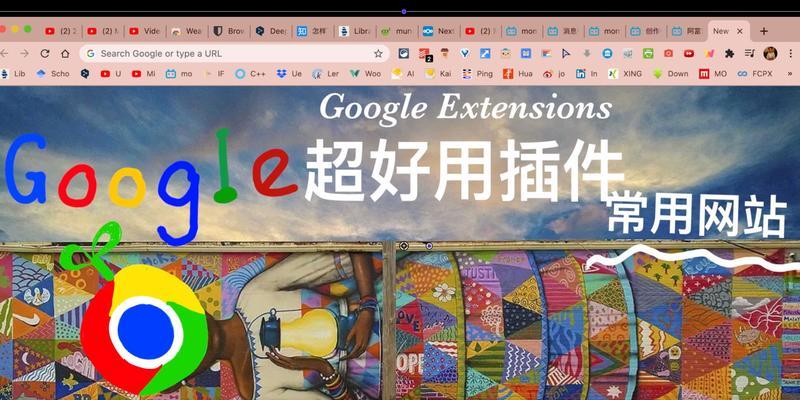Screen dimensions: 800x400
Task: Open the 'Kai' bookmark
Action: [438, 74]
